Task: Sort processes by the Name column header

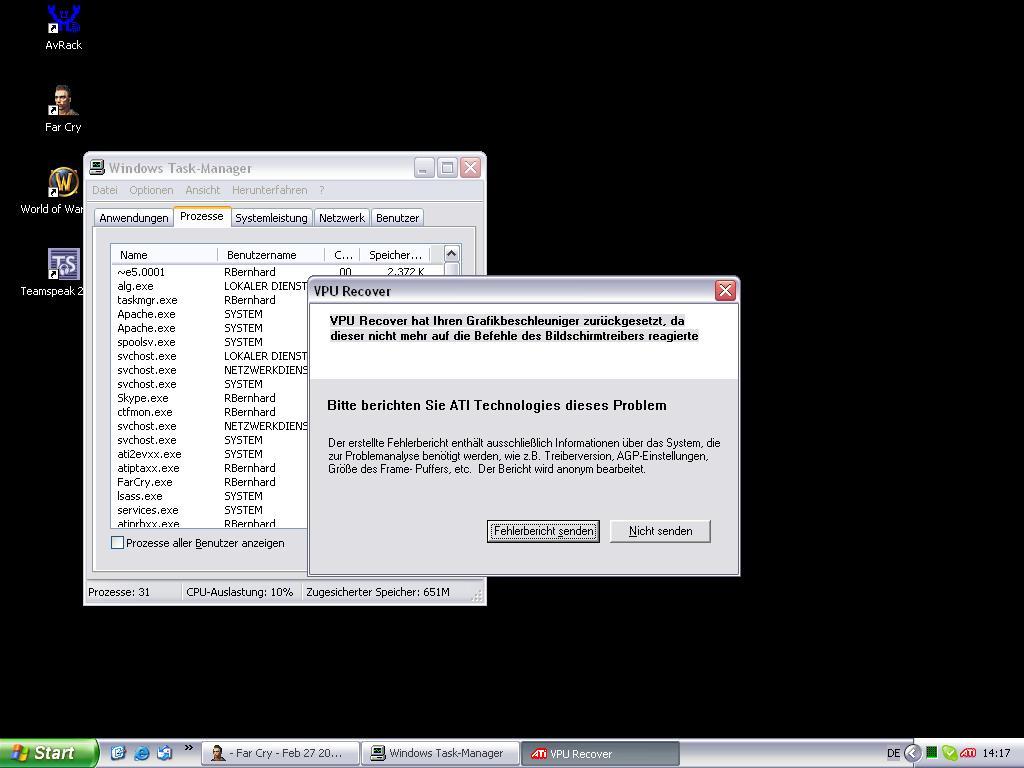Action: click(164, 255)
